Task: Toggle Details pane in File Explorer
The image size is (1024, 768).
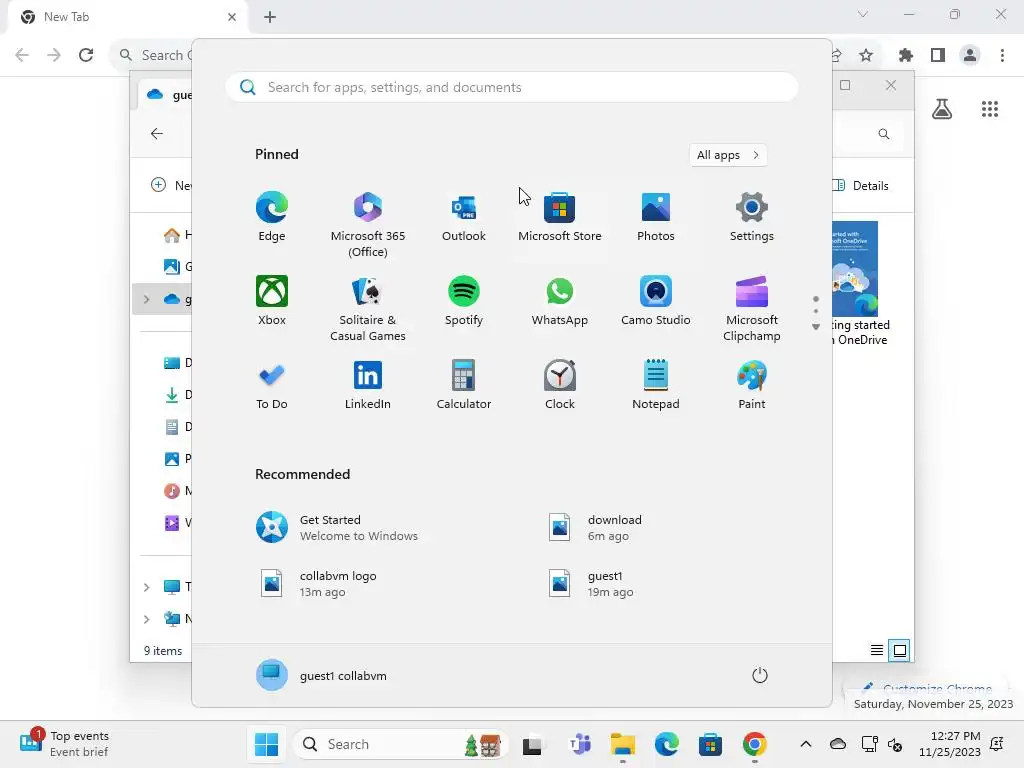Action: pos(861,185)
